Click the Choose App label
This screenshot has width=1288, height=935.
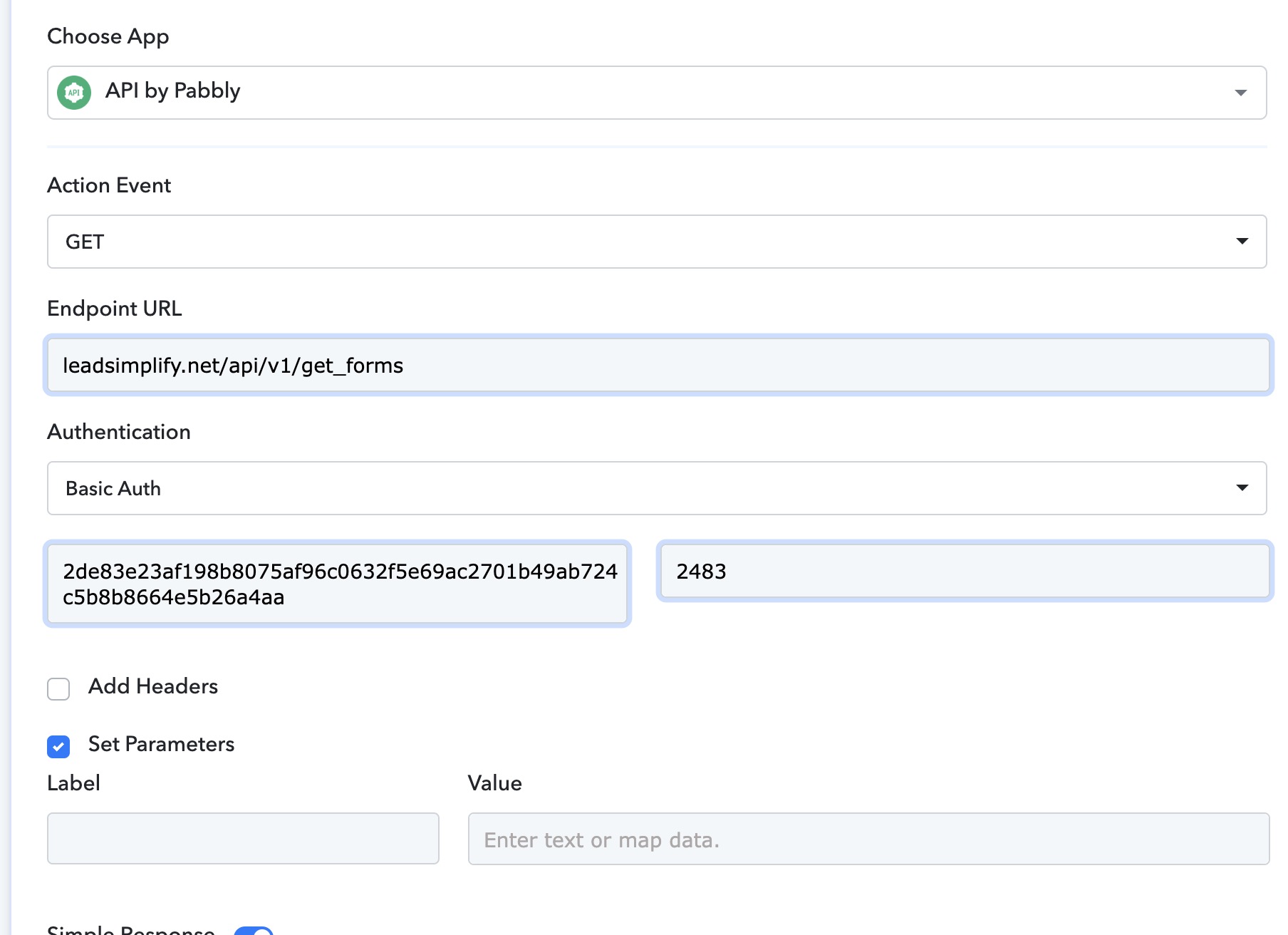[x=108, y=36]
